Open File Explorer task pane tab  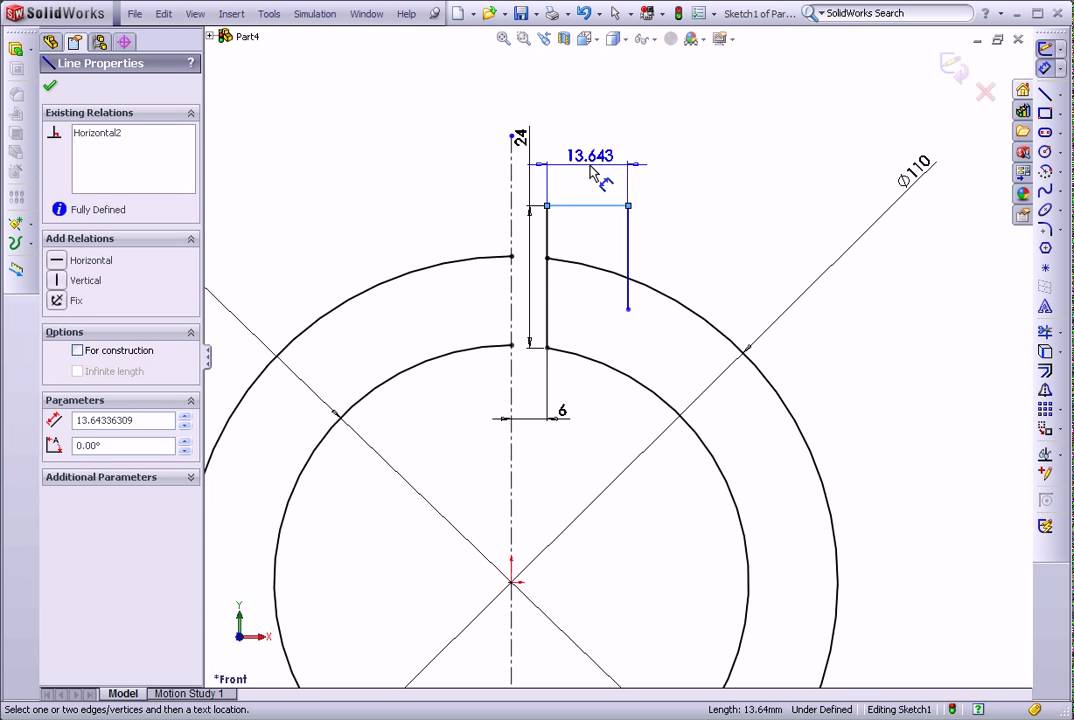1023,131
